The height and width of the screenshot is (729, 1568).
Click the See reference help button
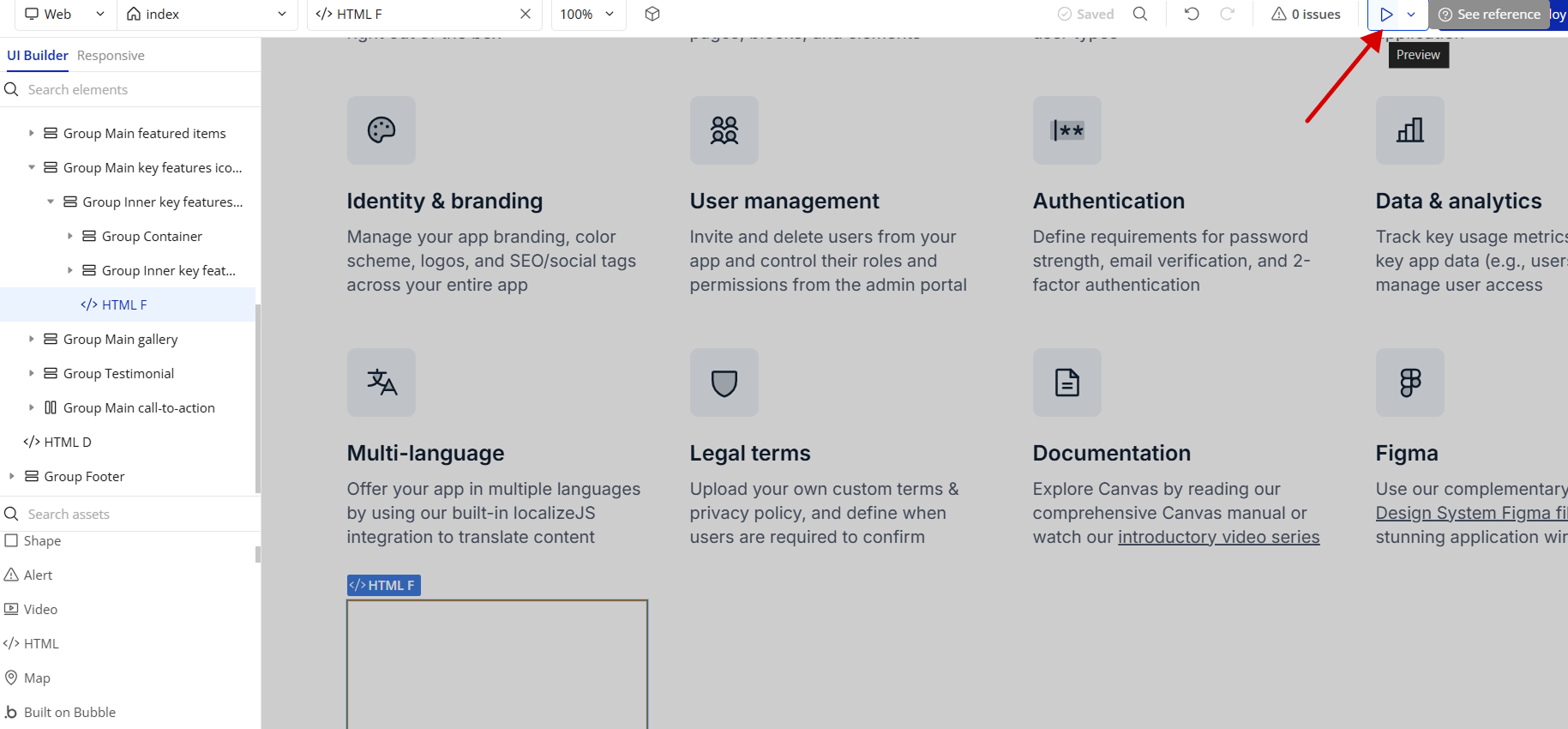(1489, 15)
